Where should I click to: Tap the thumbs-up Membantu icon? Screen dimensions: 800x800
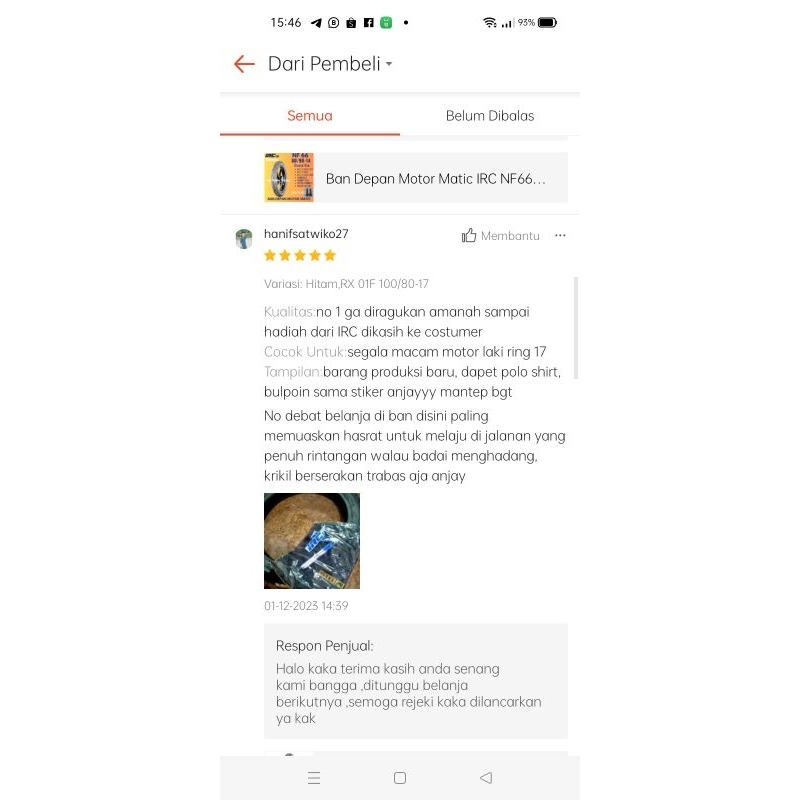(469, 235)
